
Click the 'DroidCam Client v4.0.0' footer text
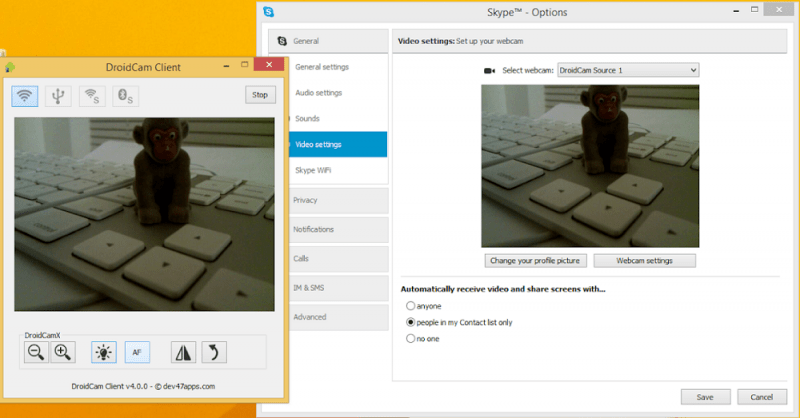143,386
